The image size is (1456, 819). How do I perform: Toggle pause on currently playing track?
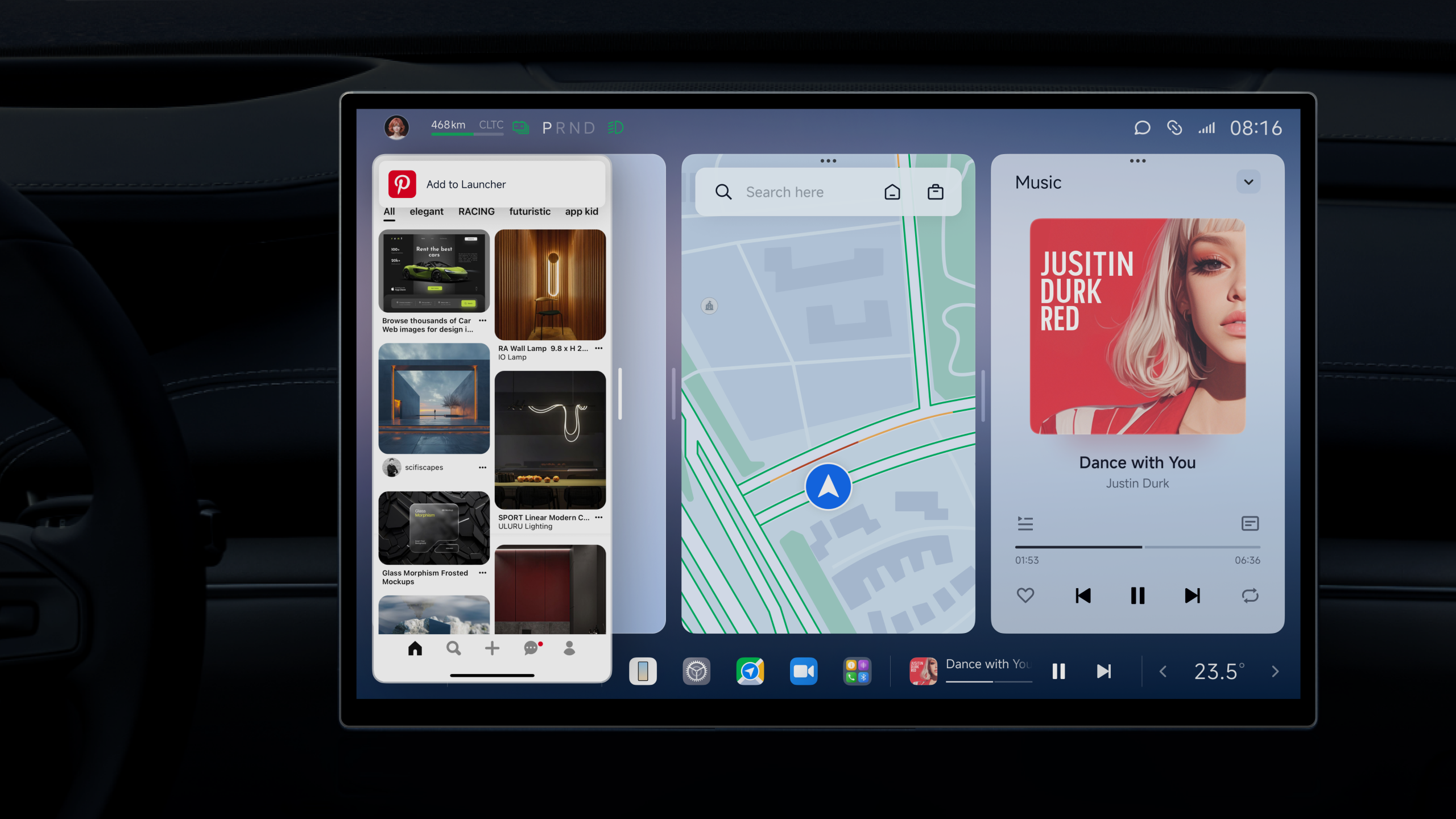[1137, 595]
